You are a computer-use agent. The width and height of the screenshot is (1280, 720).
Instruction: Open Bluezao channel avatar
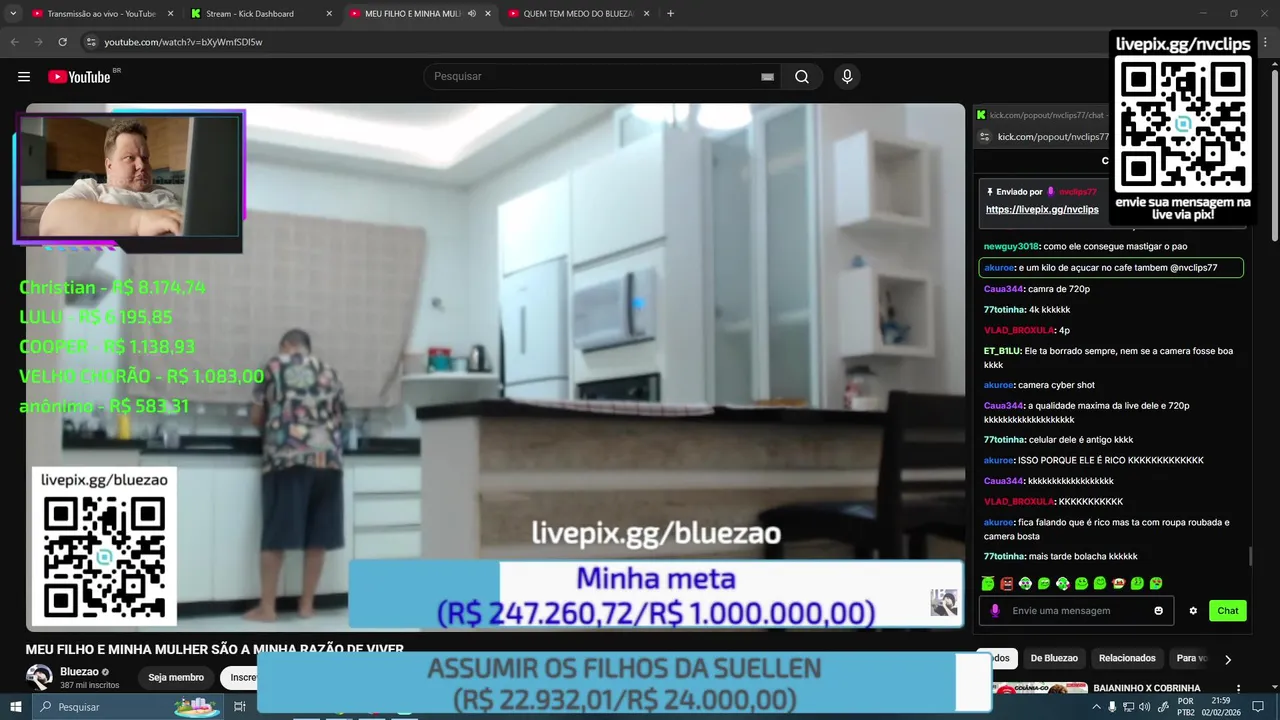pos(39,677)
